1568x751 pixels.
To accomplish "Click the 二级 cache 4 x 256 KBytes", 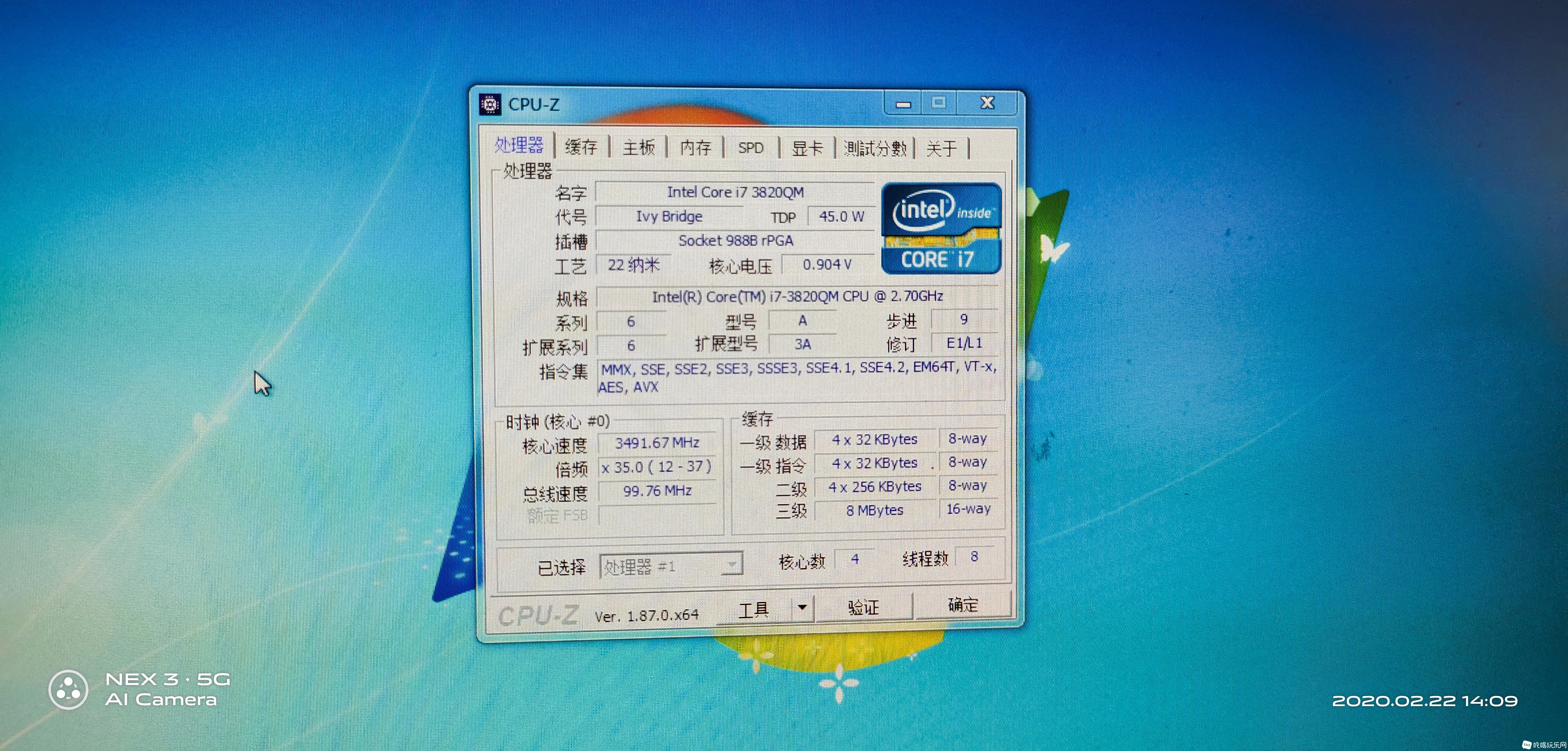I will [875, 487].
